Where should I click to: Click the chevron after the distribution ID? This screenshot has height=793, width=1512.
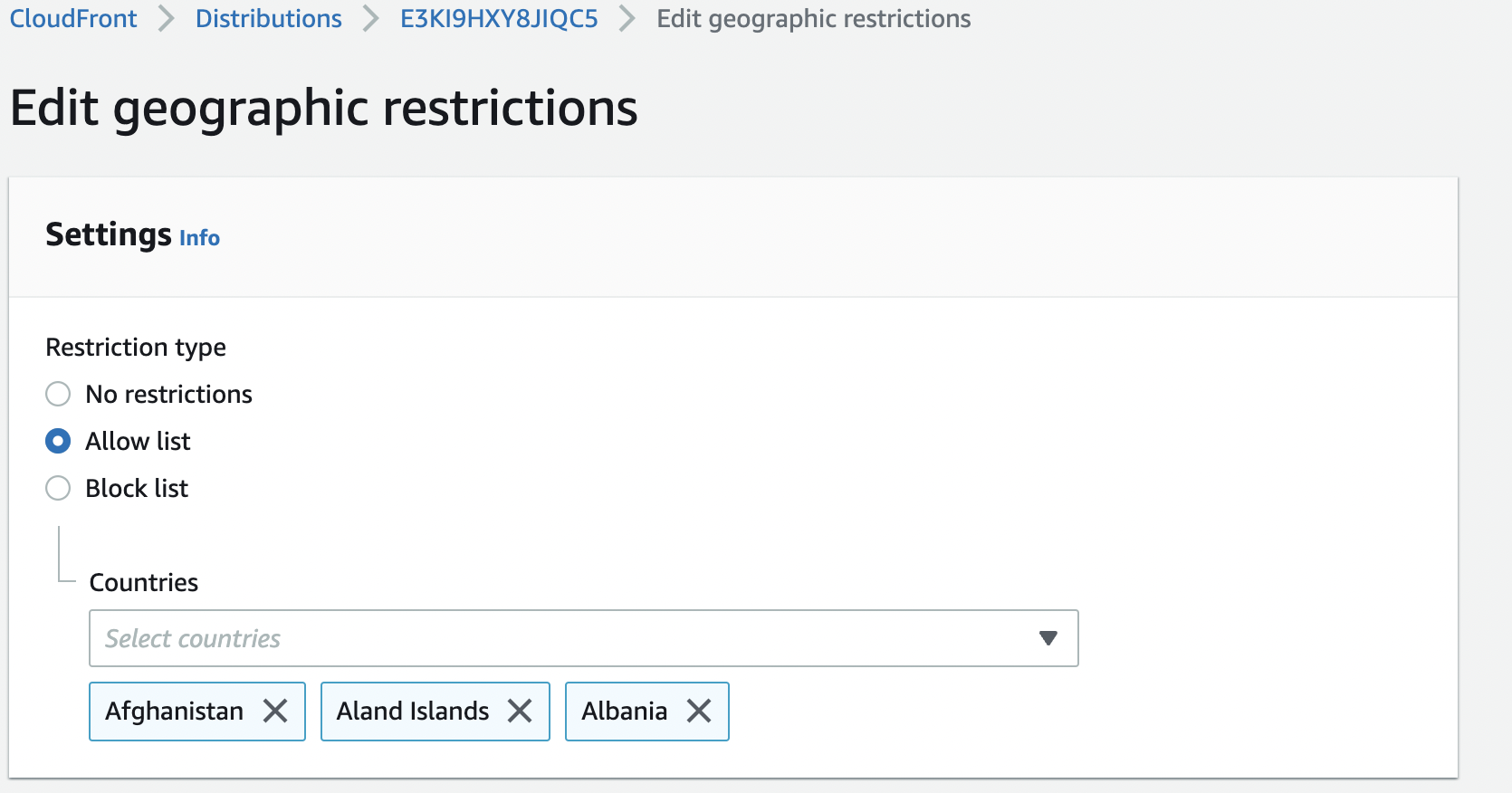[x=627, y=19]
